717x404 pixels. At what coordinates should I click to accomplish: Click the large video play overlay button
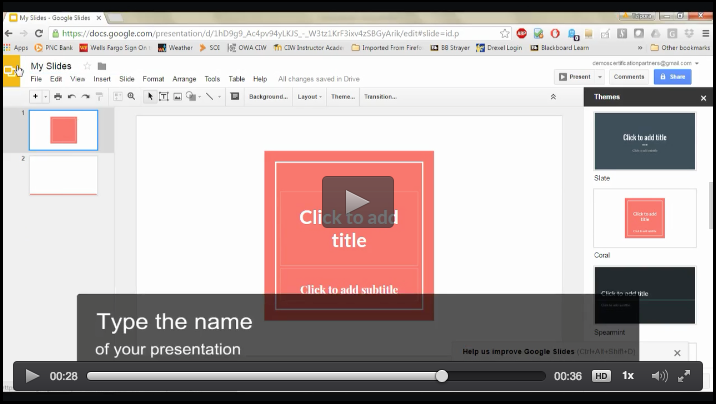coord(358,202)
